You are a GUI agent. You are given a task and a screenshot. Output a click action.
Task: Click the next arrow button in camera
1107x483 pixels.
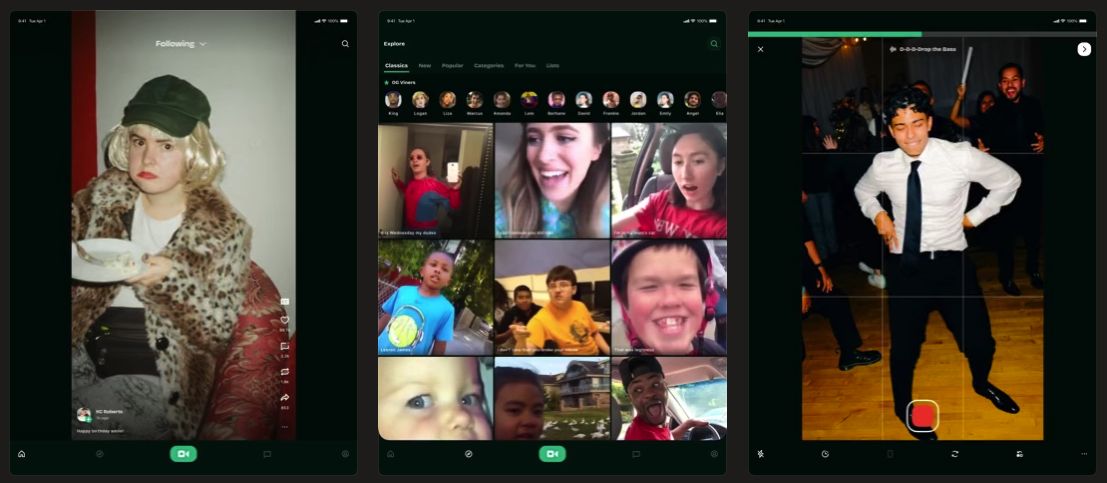(1084, 49)
